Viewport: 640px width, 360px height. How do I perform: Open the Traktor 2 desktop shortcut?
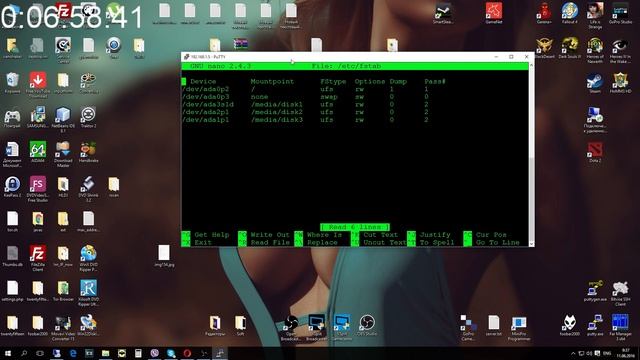tap(88, 117)
